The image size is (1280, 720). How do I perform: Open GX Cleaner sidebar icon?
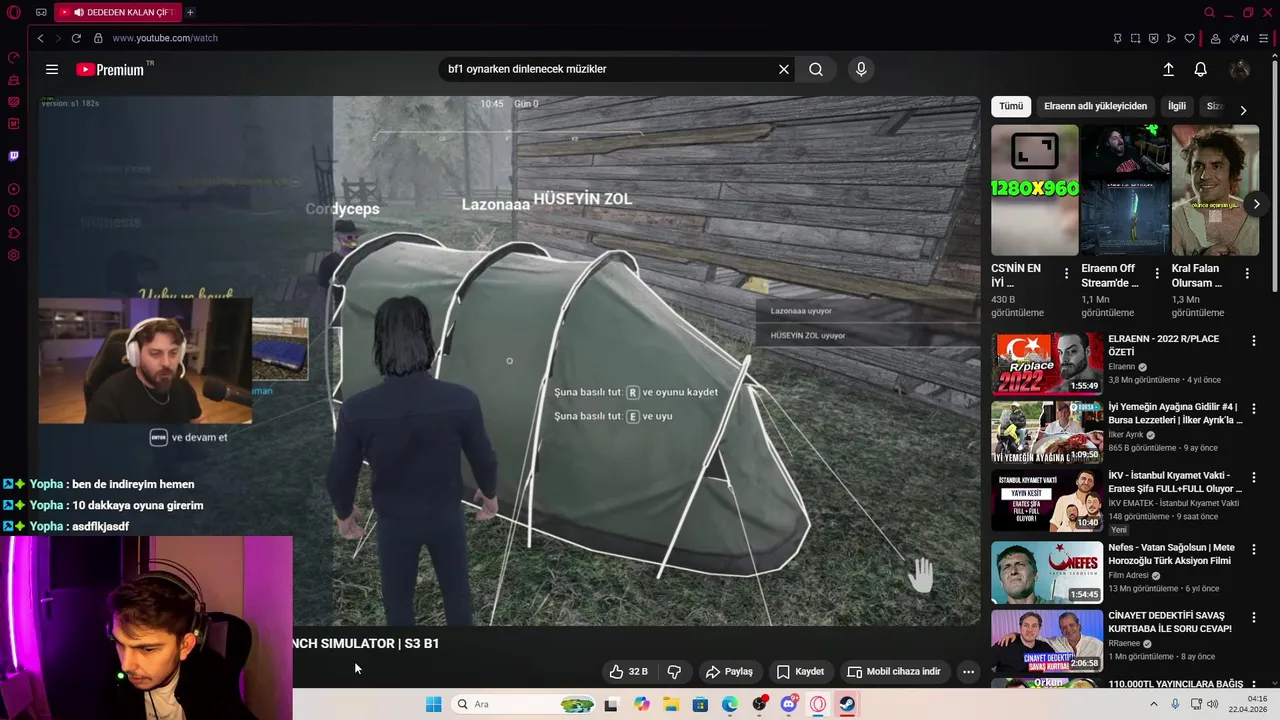point(13,80)
